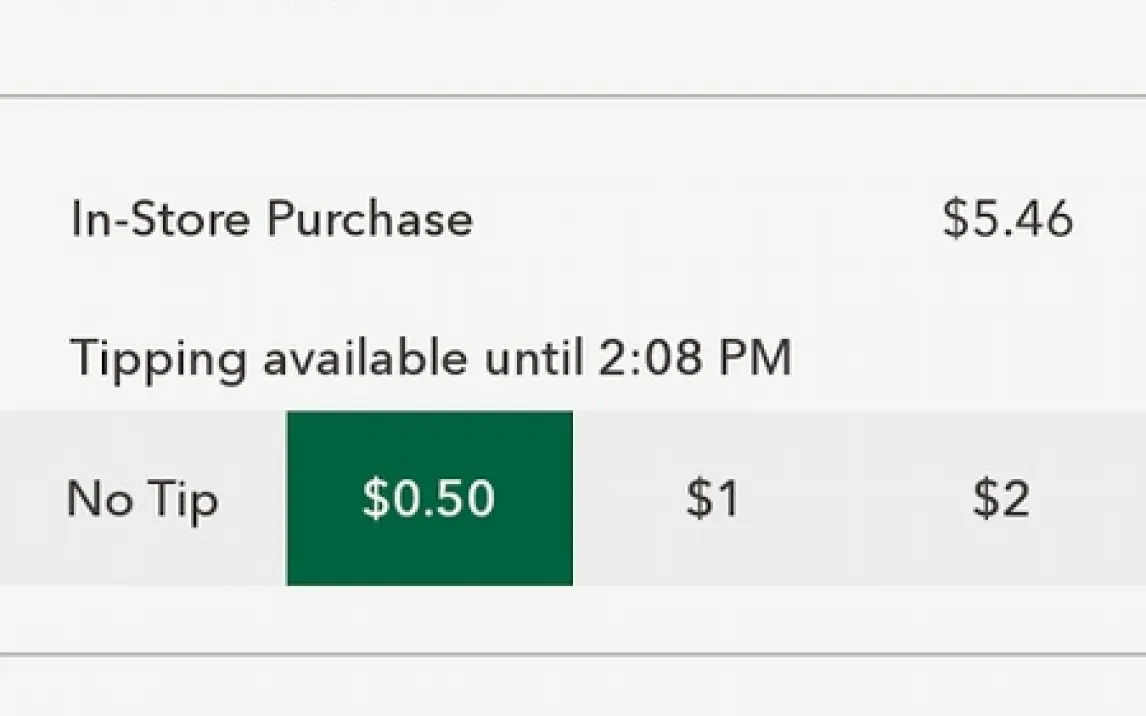Click the $5.46 purchase total
1146x716 pixels.
[x=1008, y=219]
